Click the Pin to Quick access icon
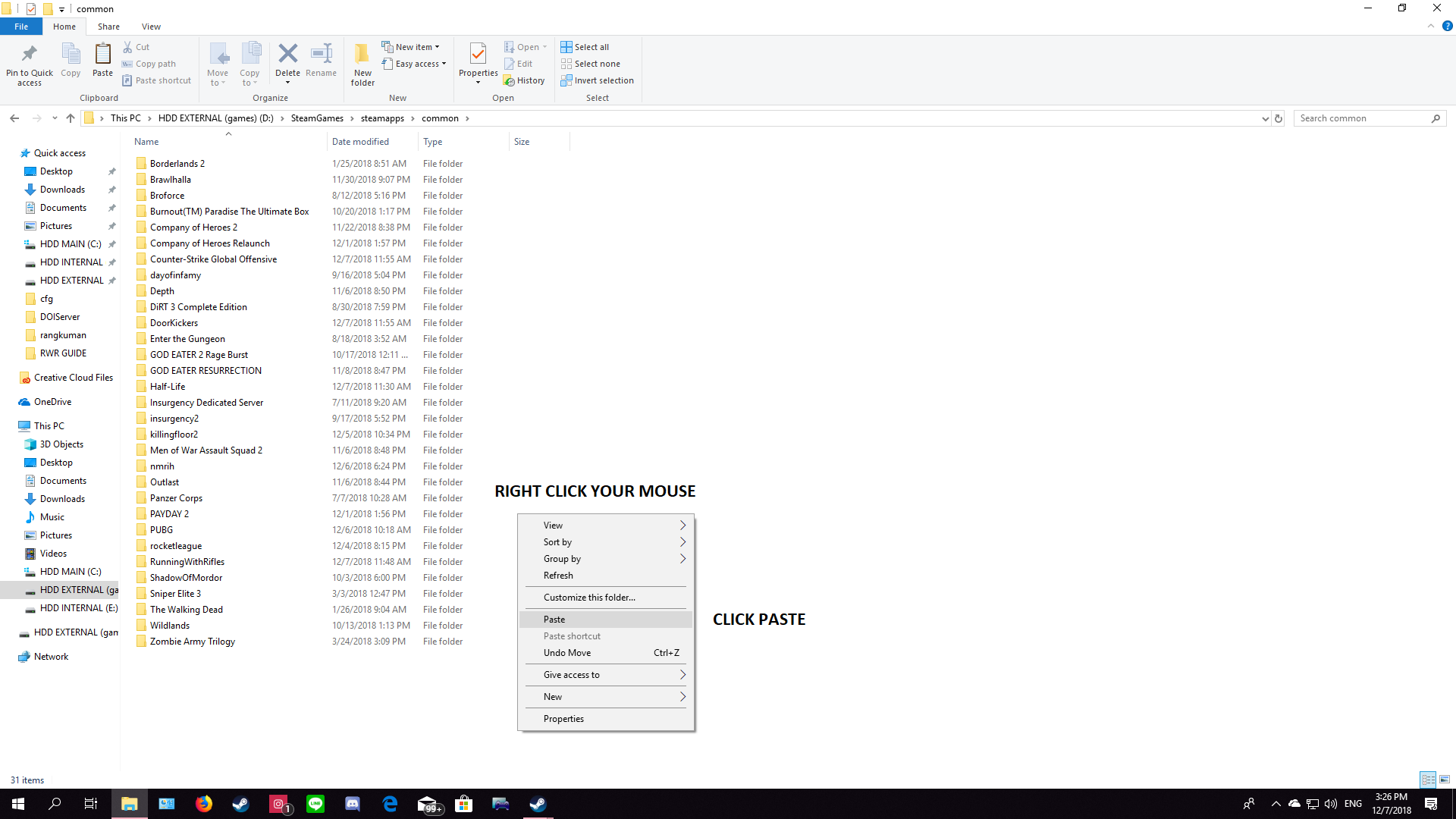 click(x=30, y=55)
